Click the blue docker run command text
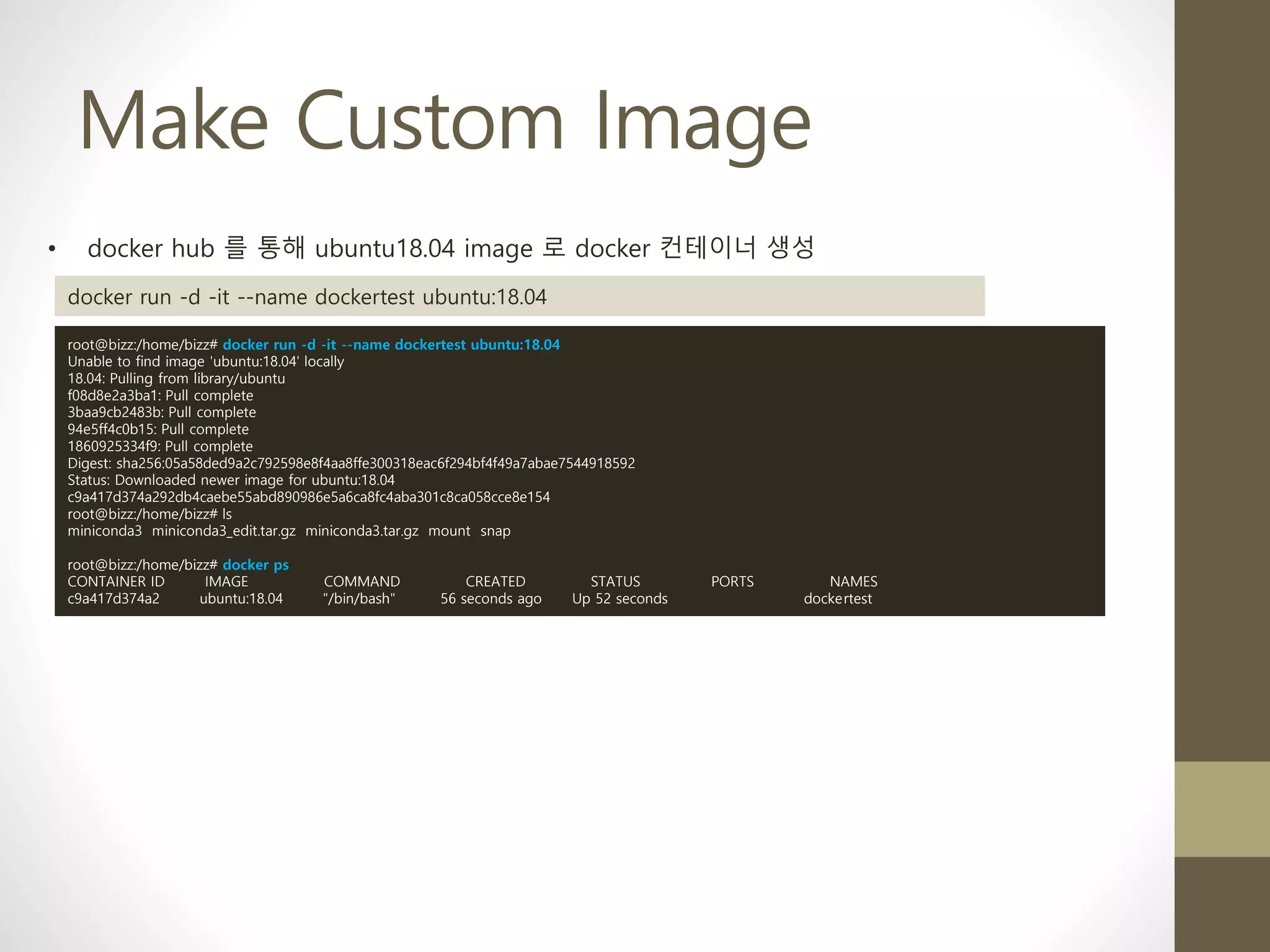This screenshot has height=952, width=1270. point(391,345)
